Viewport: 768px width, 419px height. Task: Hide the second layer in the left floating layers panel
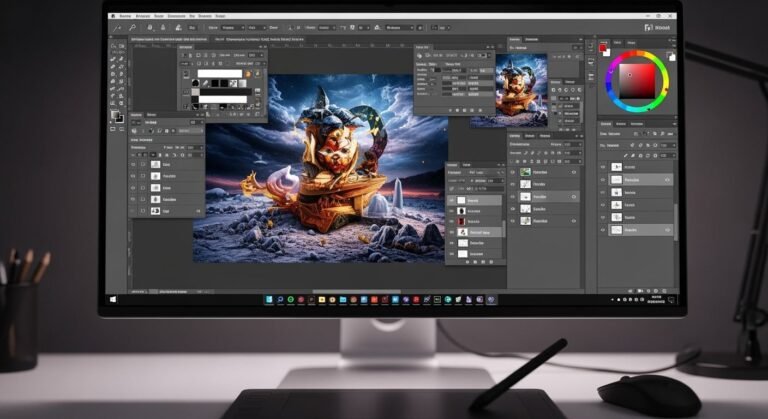click(133, 176)
